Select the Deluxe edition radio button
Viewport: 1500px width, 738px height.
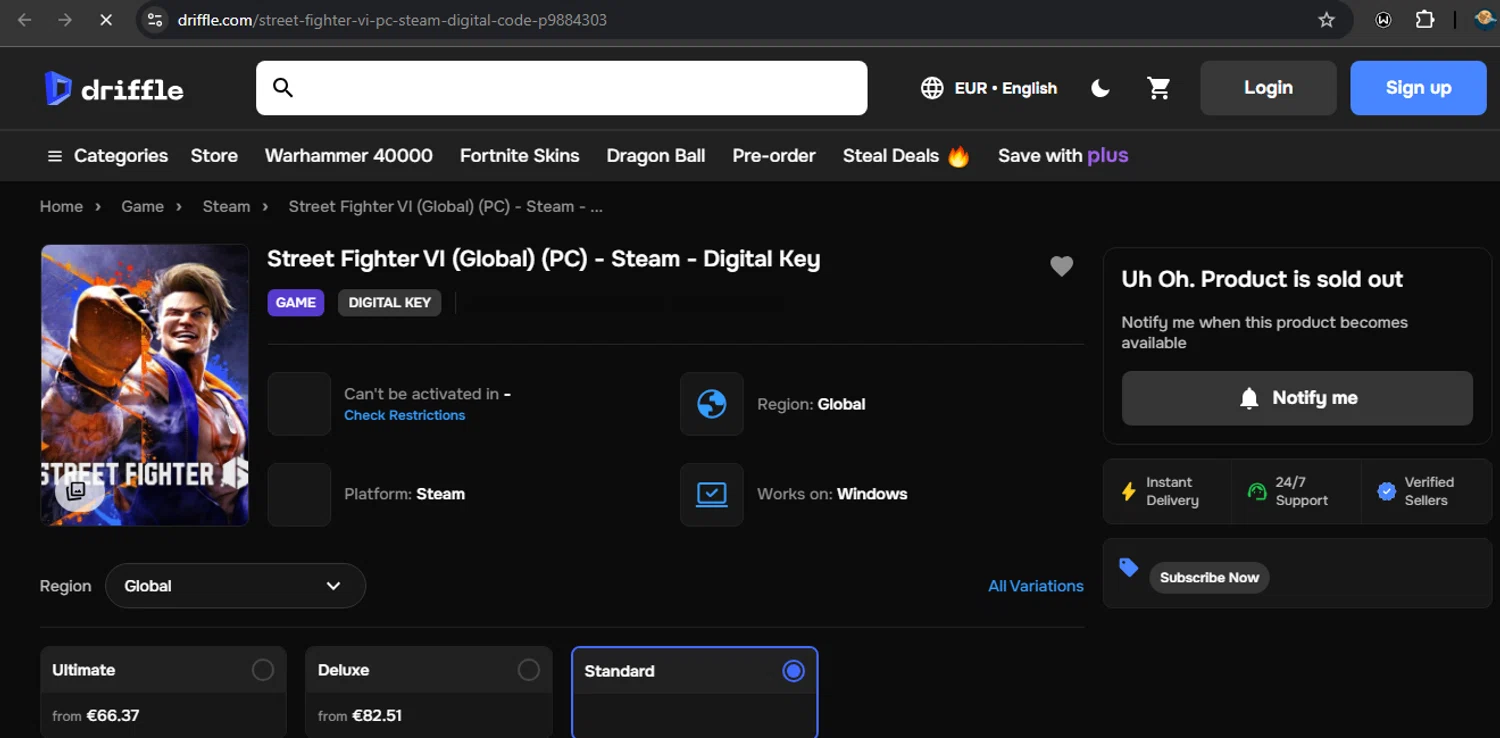coord(528,670)
